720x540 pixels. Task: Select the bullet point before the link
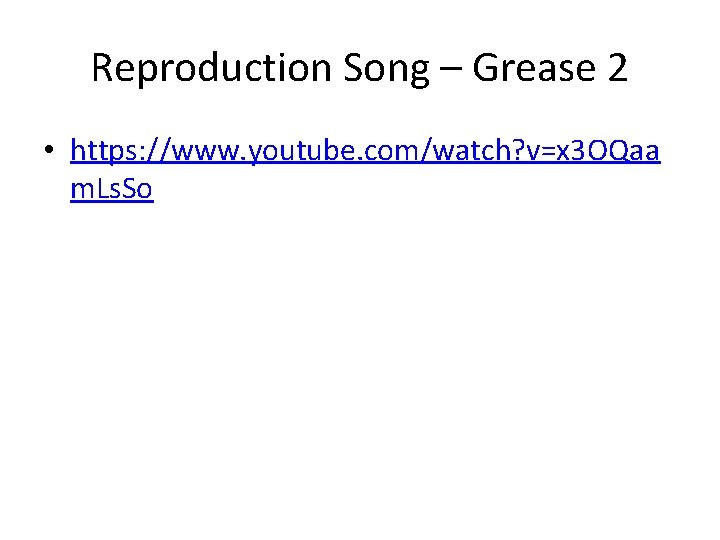(x=48, y=152)
